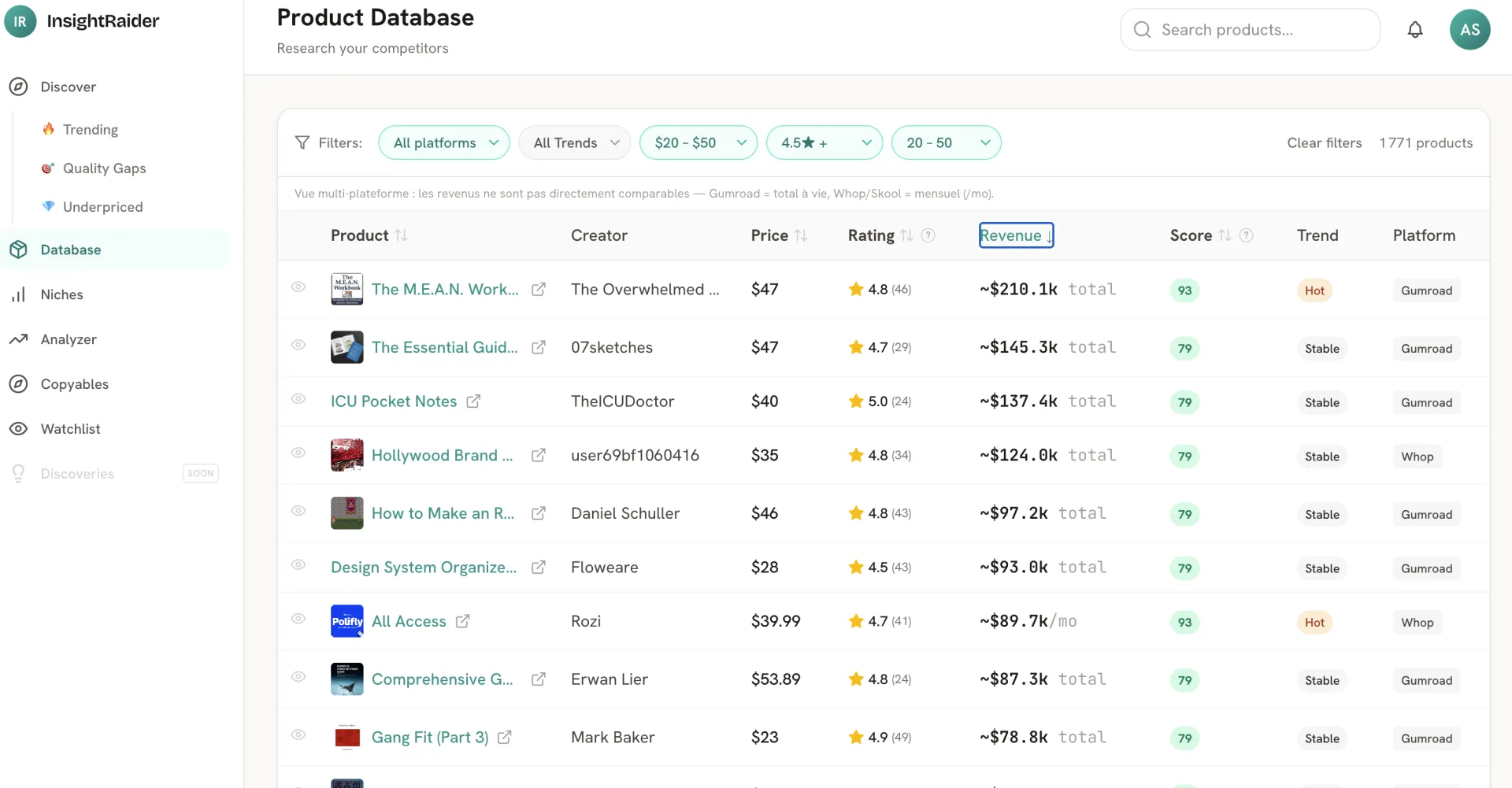Sort by Rating column arrows
This screenshot has width=1512, height=788.
click(x=907, y=235)
